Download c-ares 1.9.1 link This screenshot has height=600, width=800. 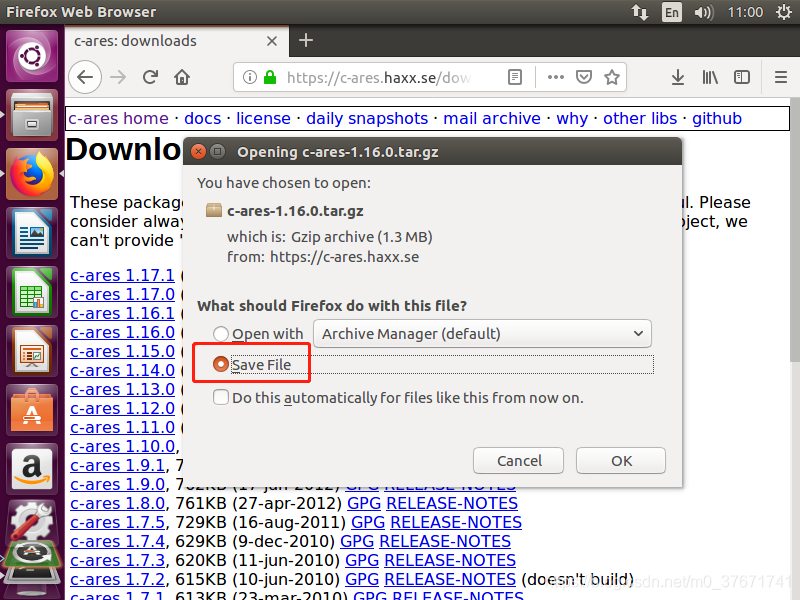coord(118,465)
